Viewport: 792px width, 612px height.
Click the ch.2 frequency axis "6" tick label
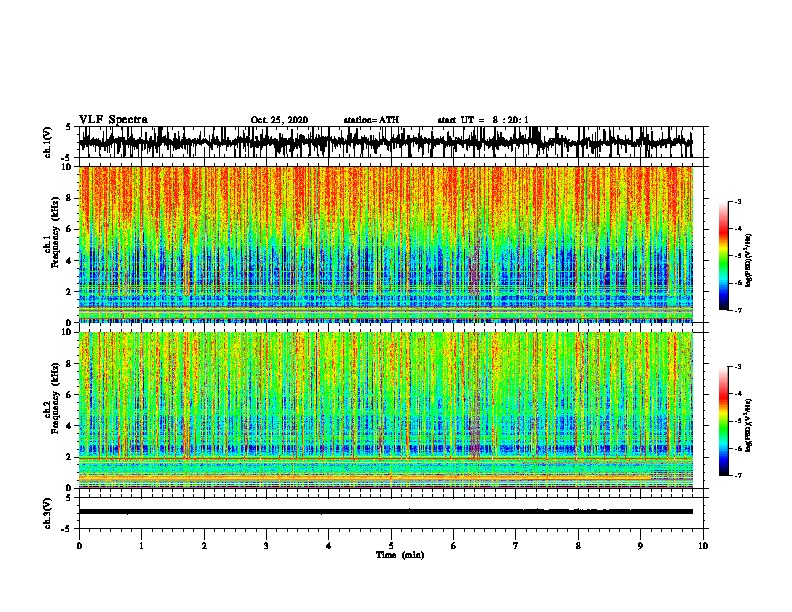tap(70, 394)
